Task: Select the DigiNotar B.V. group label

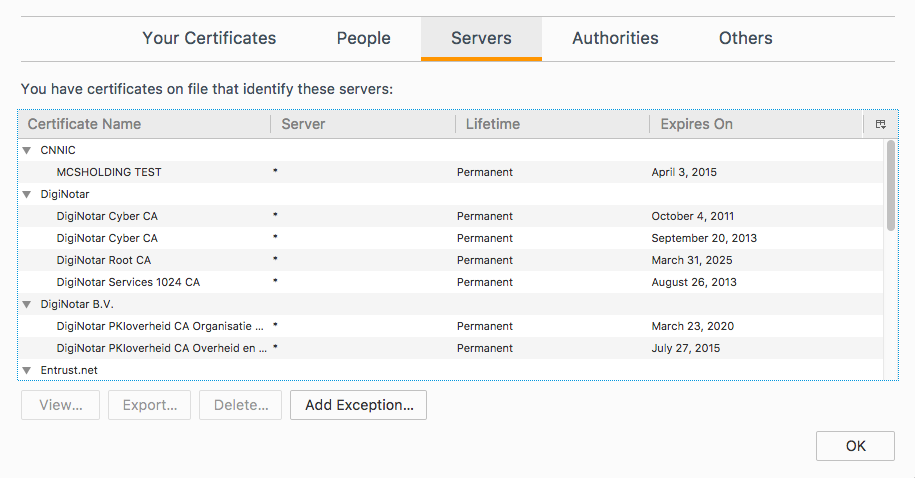Action: pyautogui.click(x=77, y=304)
